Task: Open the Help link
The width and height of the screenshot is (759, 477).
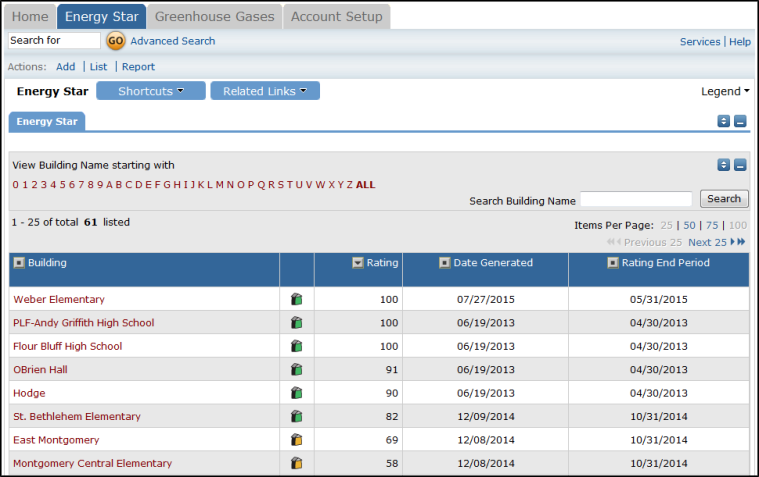Action: point(740,42)
